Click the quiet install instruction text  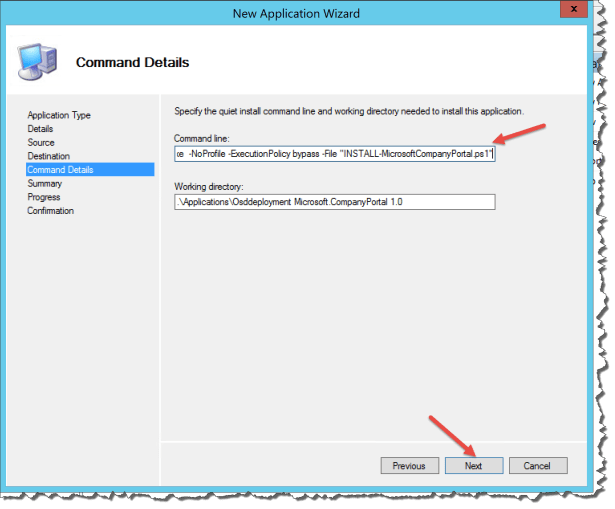click(348, 111)
